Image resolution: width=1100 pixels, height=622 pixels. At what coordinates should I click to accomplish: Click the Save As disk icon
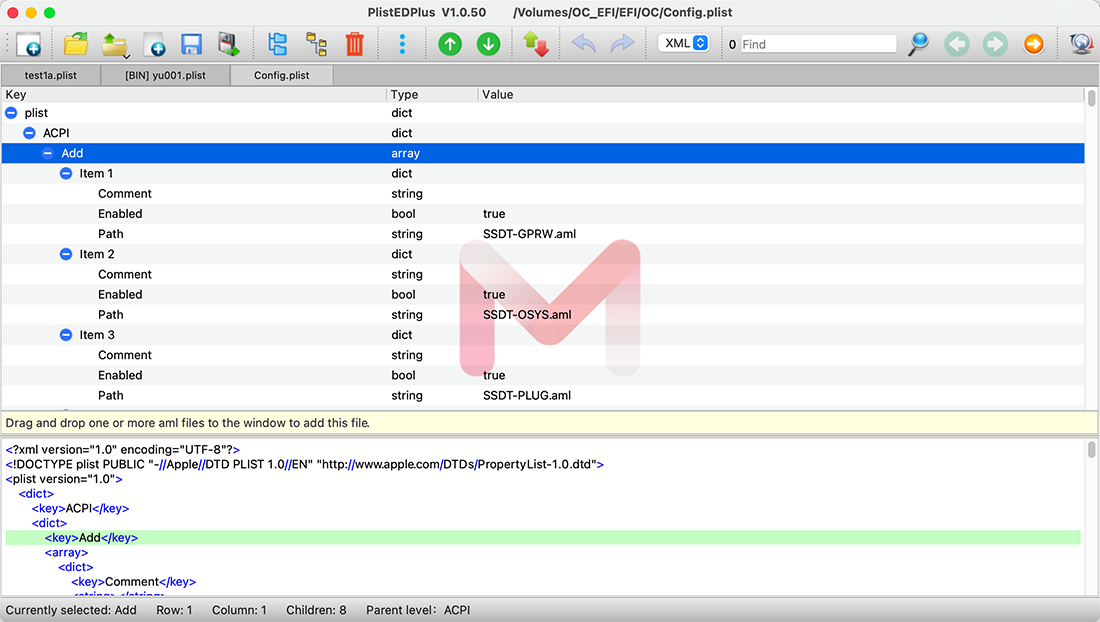(x=228, y=44)
